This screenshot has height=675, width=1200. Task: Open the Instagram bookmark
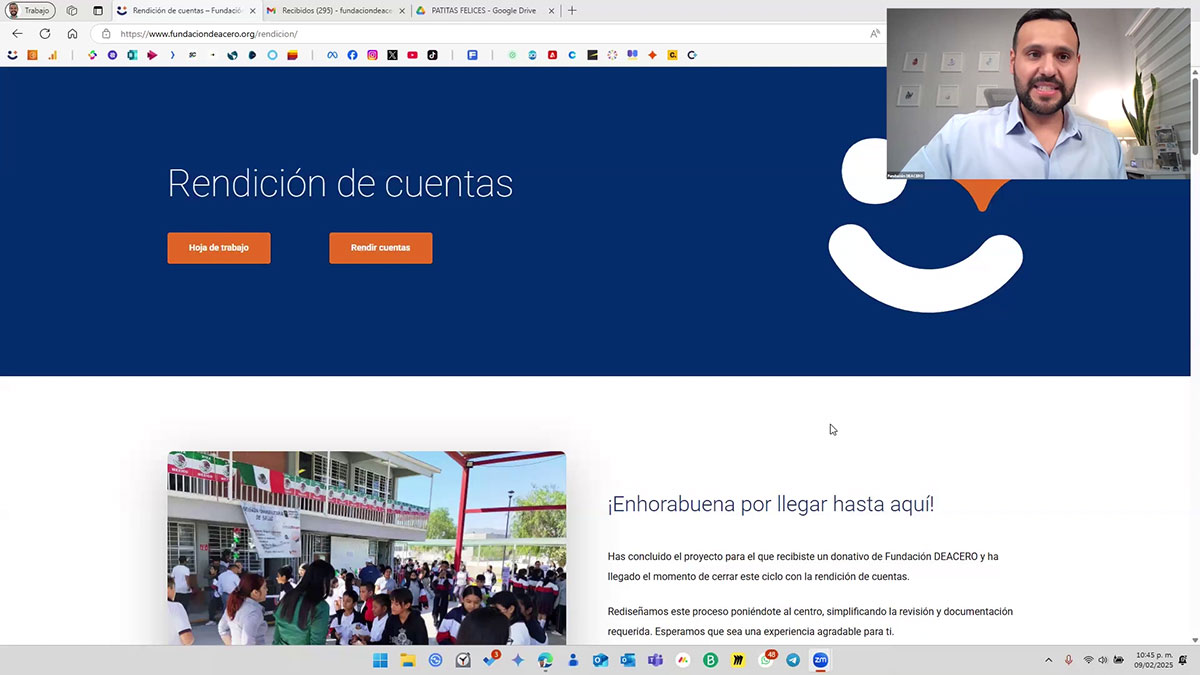click(x=372, y=55)
